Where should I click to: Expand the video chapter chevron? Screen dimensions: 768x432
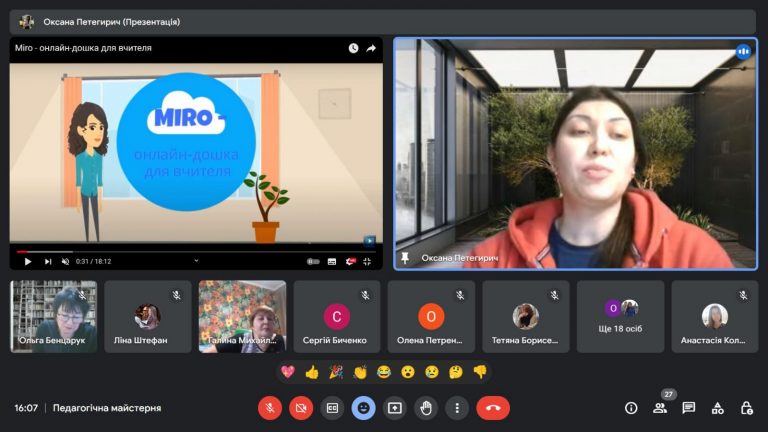[x=197, y=261]
